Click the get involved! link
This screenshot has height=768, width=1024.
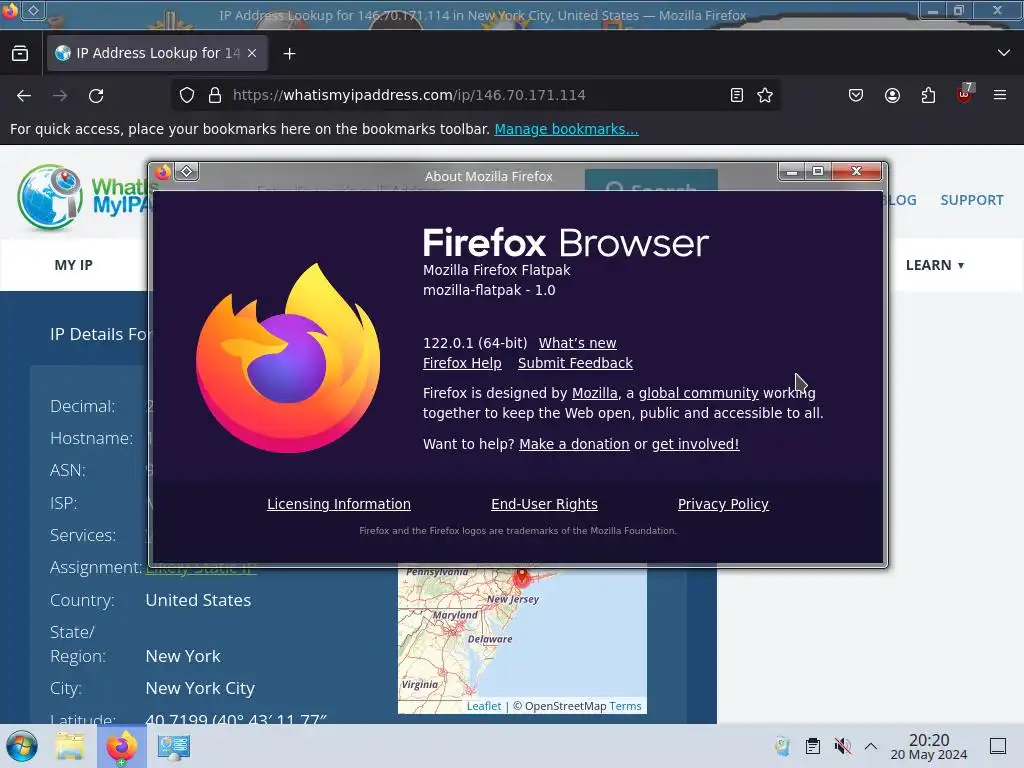[696, 444]
